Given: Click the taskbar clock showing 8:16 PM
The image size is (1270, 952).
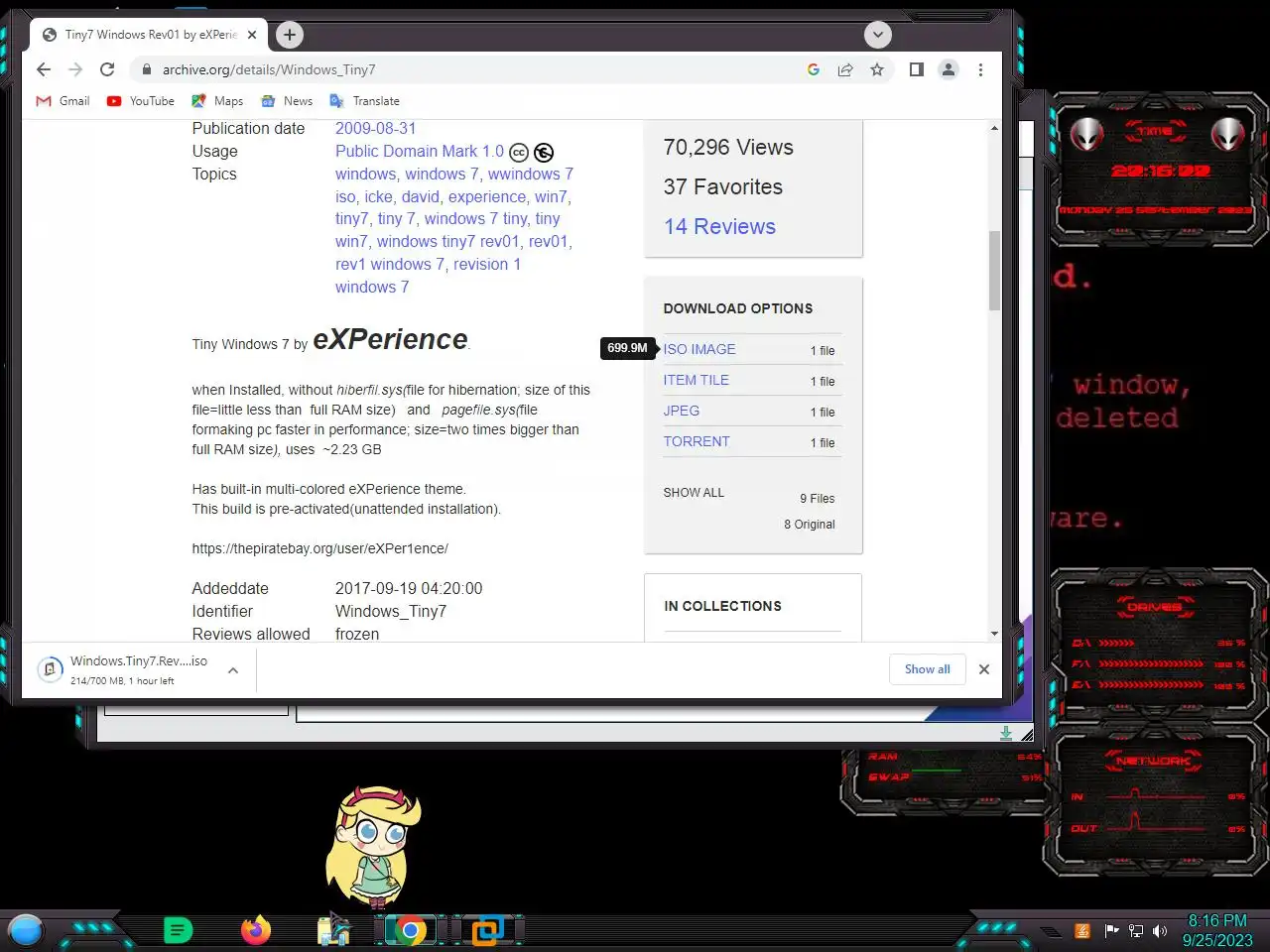Looking at the screenshot, I should click(1217, 930).
